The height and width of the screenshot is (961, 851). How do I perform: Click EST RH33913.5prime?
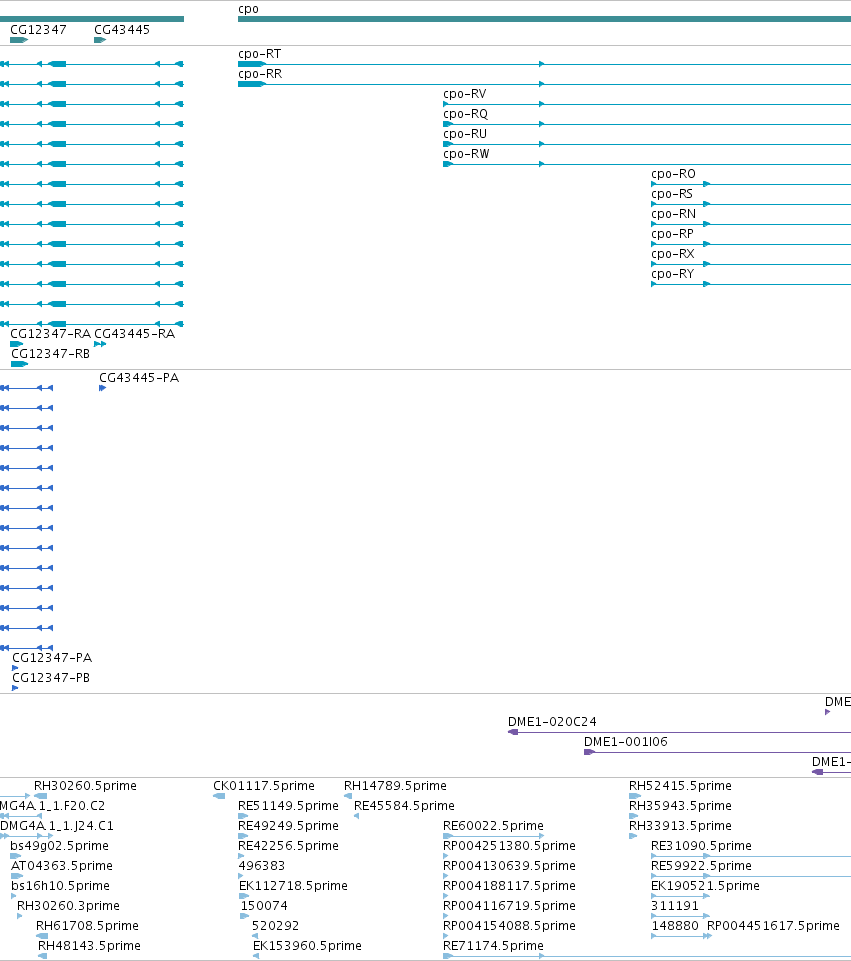coord(680,826)
